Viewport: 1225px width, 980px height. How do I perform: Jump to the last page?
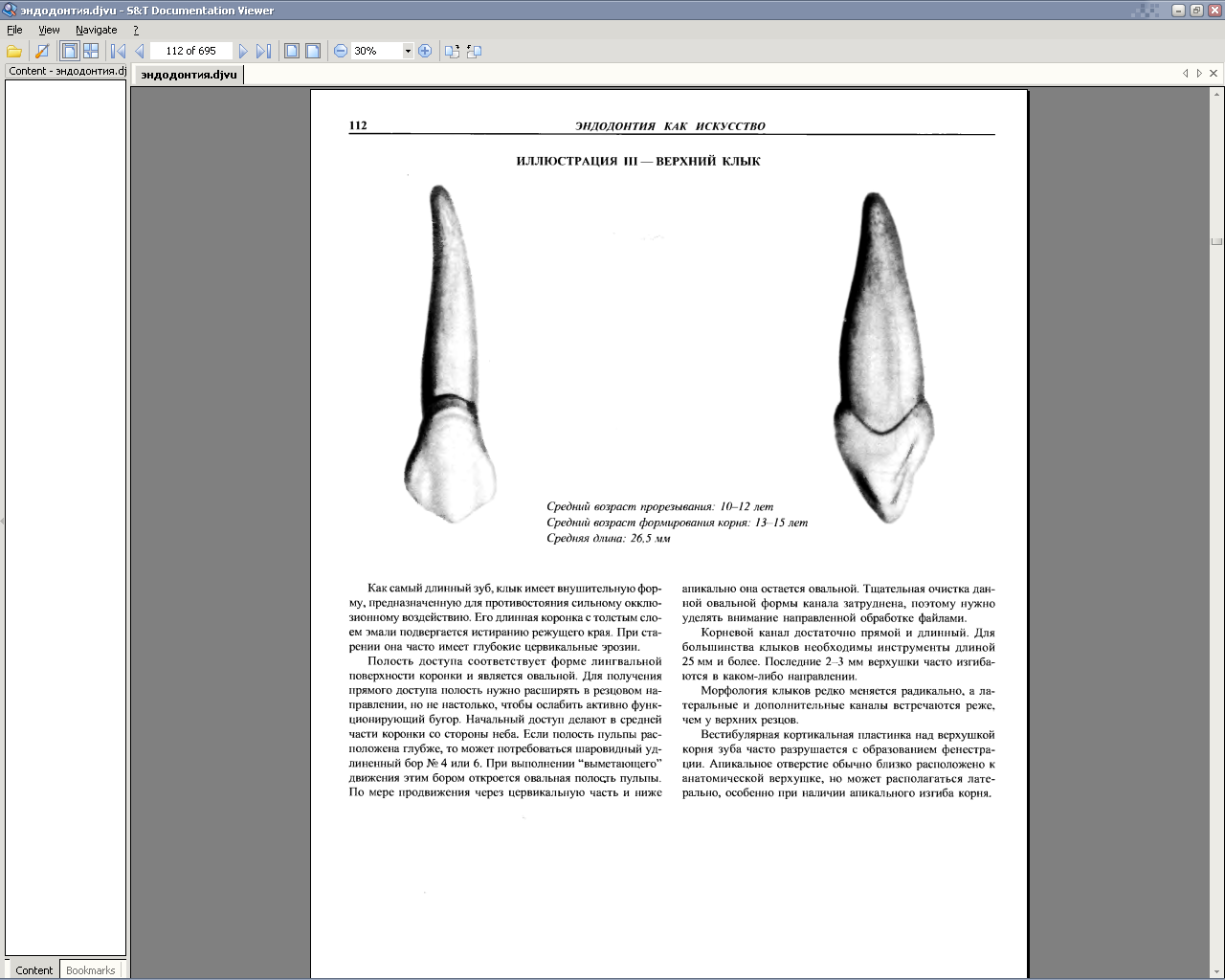[263, 51]
